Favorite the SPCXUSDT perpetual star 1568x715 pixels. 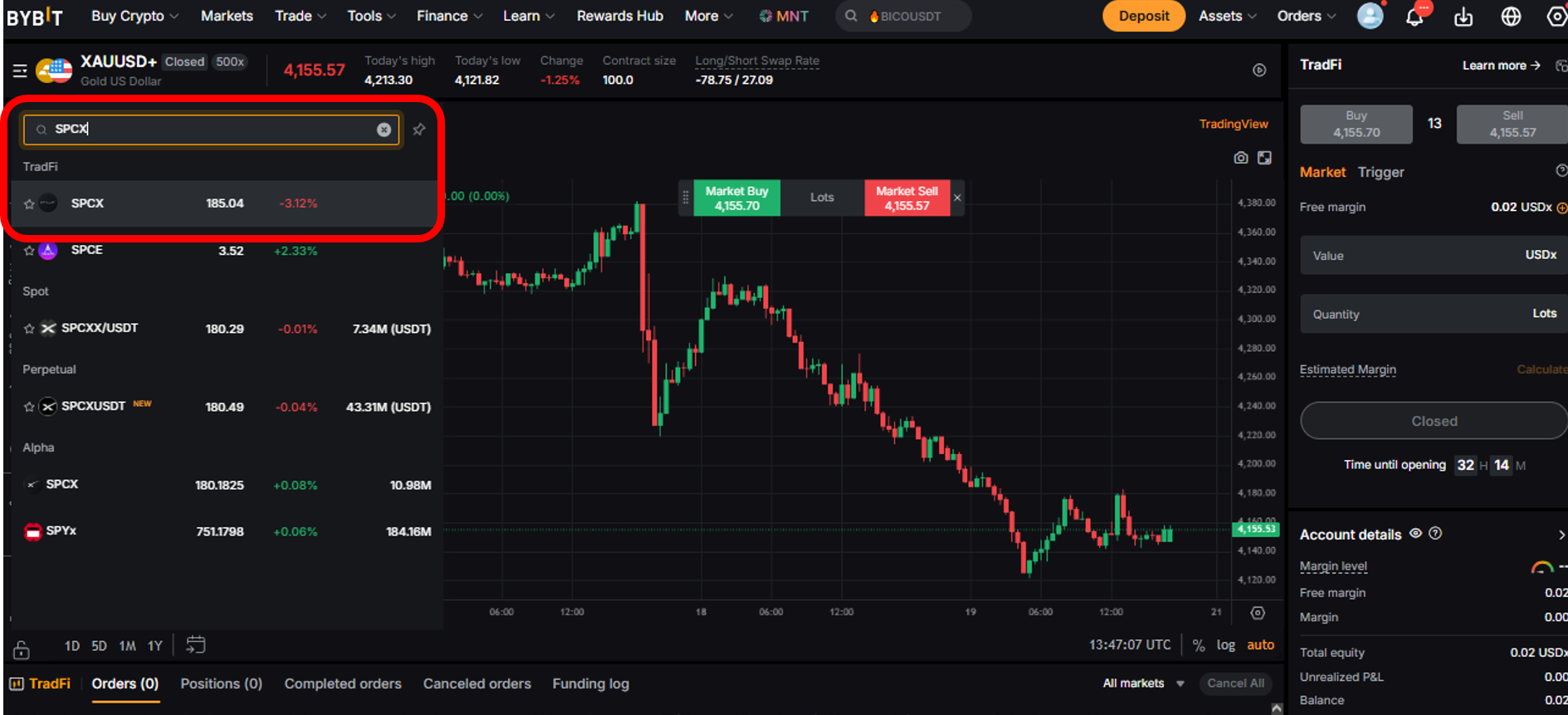click(x=29, y=407)
